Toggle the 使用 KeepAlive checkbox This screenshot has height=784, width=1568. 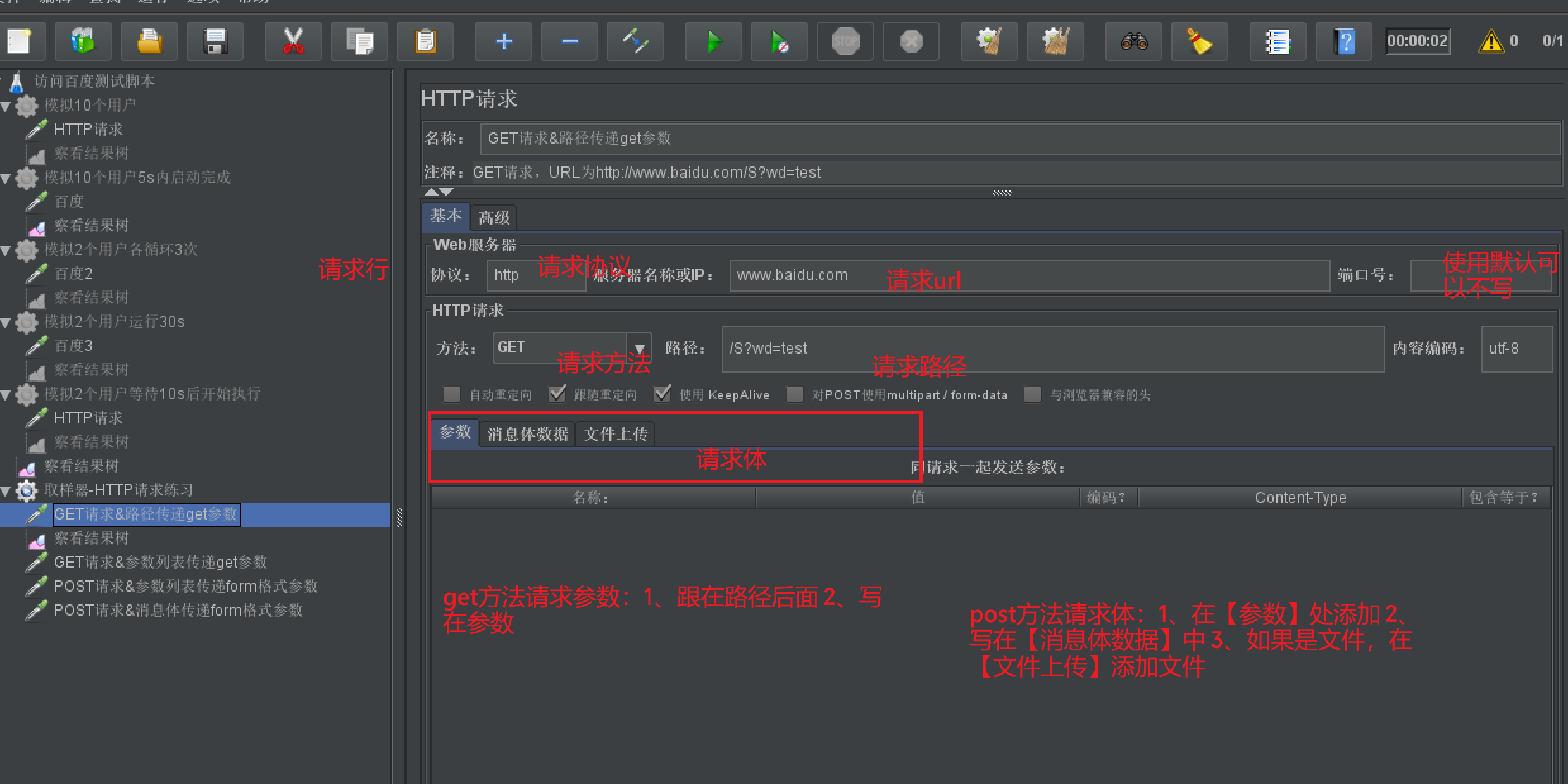pos(662,395)
